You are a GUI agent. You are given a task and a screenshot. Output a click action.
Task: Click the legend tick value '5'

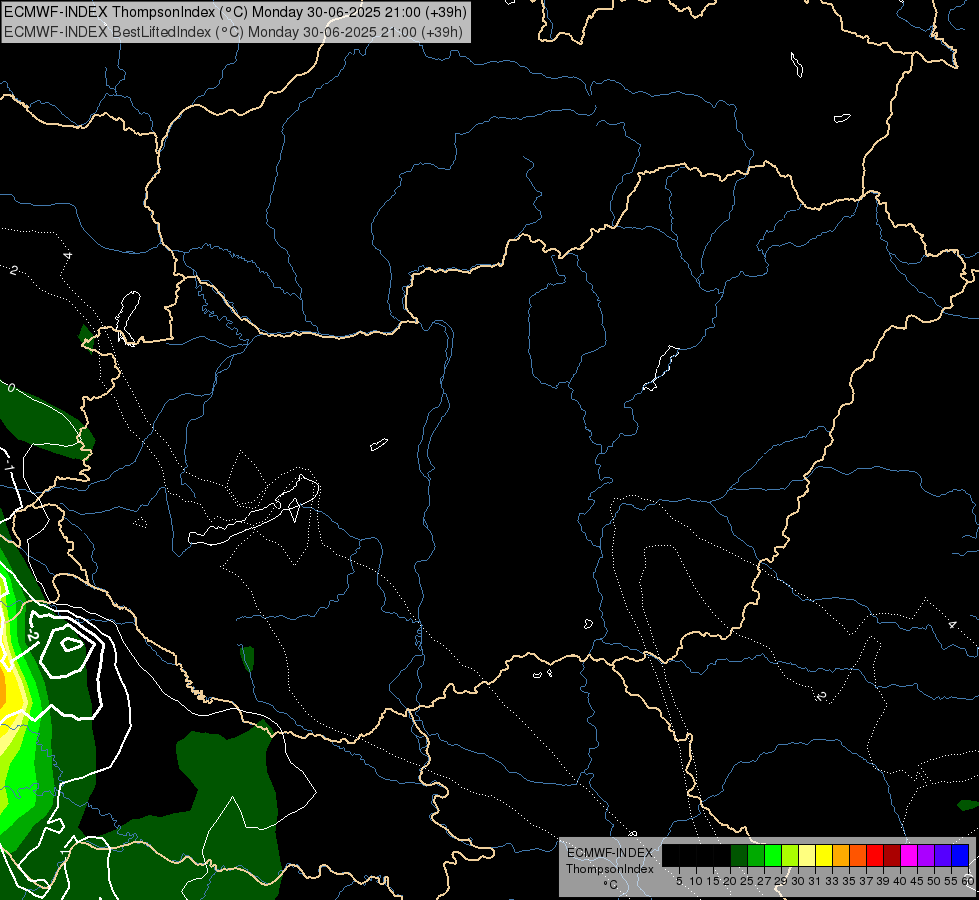click(x=679, y=881)
